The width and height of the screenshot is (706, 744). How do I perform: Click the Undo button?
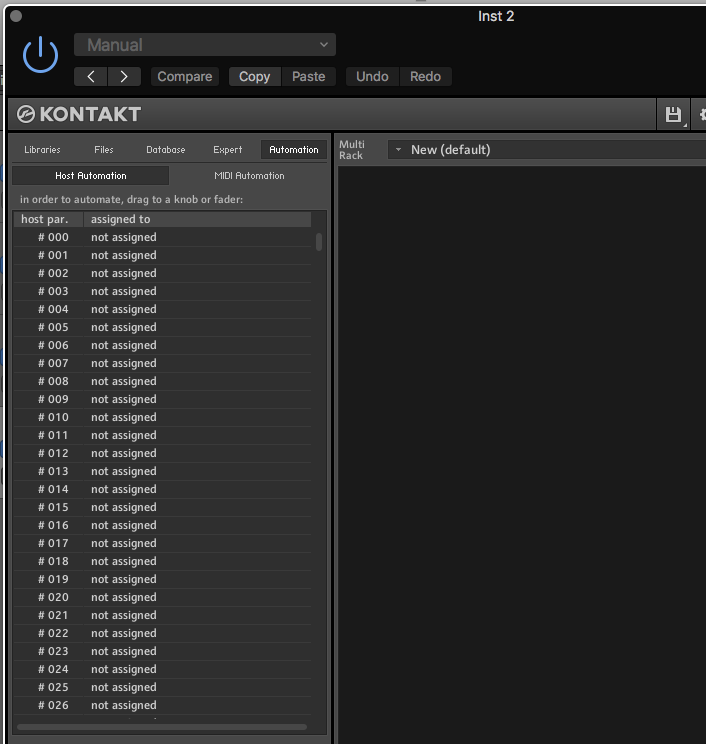[372, 76]
